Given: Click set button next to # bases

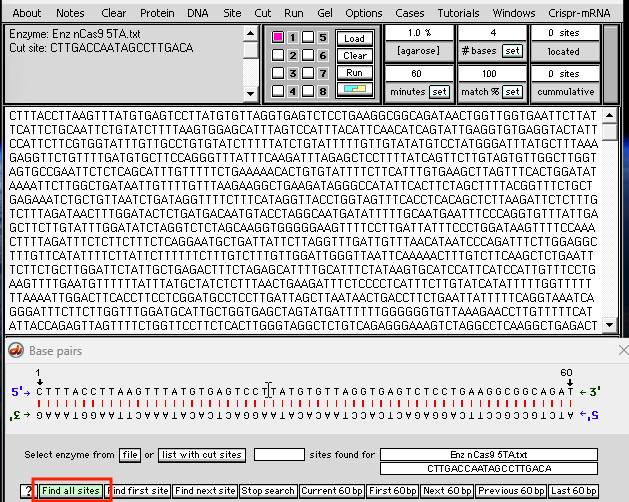Looking at the screenshot, I should click(512, 51).
